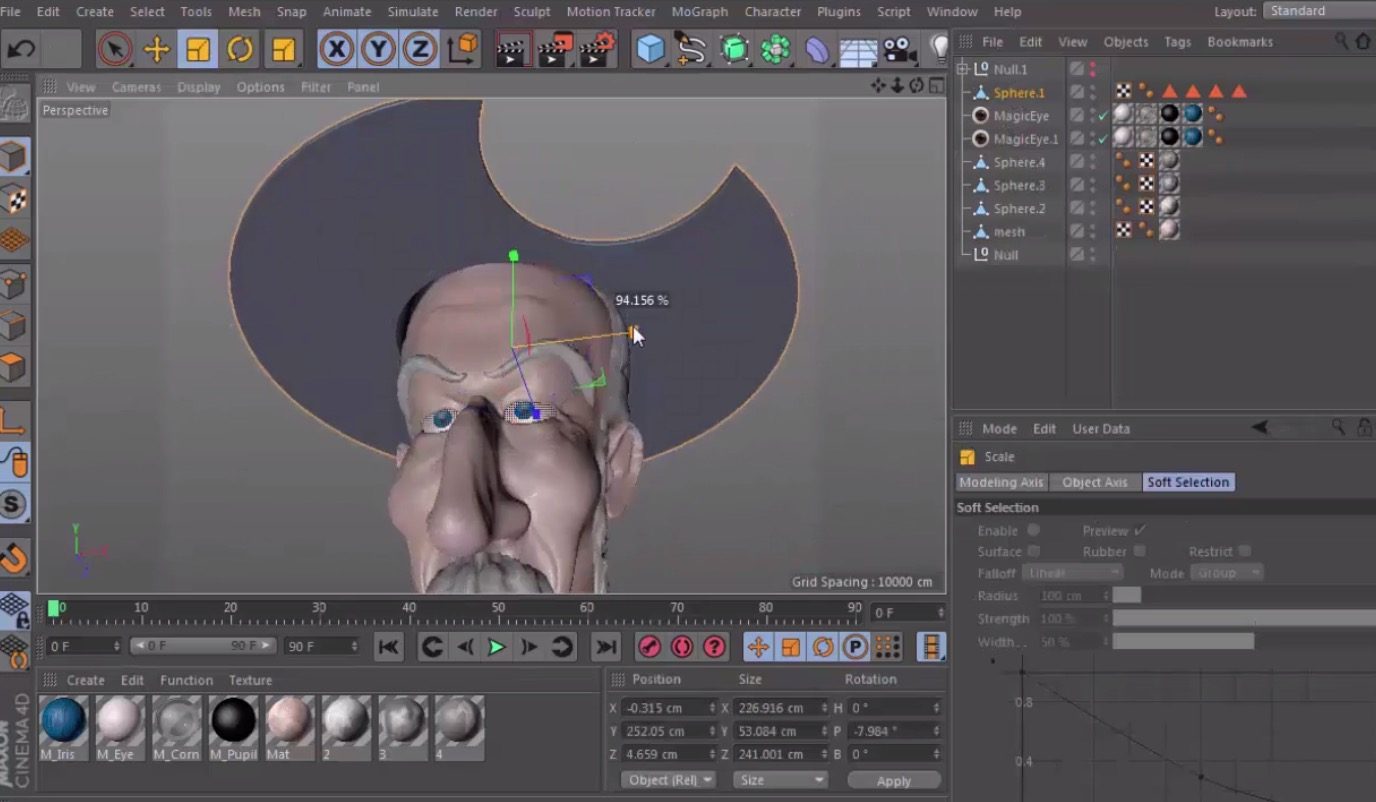Image resolution: width=1376 pixels, height=802 pixels.
Task: Open the Object (Rel) dropdown
Action: point(668,780)
